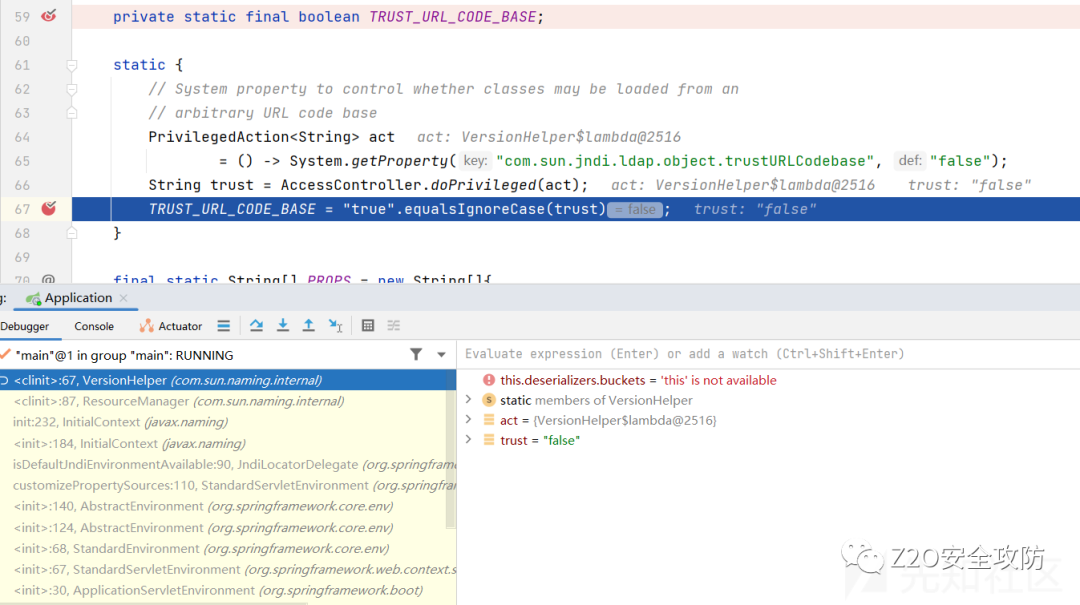Click the trust variable icon
The image size is (1080, 605).
(x=488, y=440)
